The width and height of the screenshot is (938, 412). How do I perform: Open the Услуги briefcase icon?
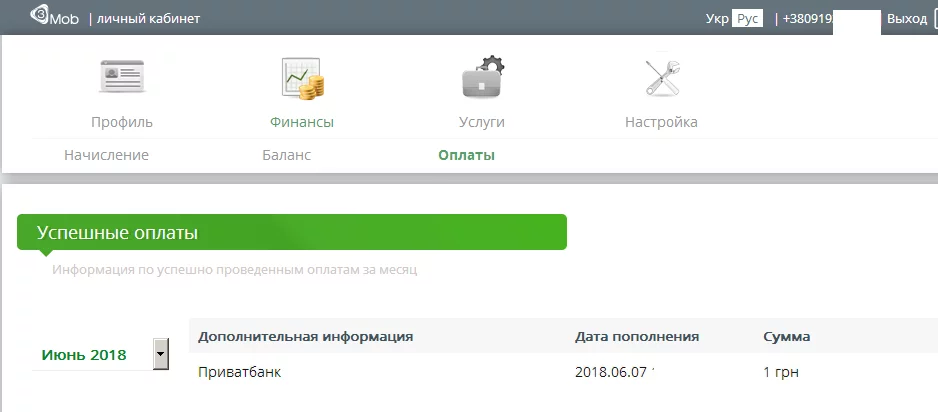coord(483,77)
